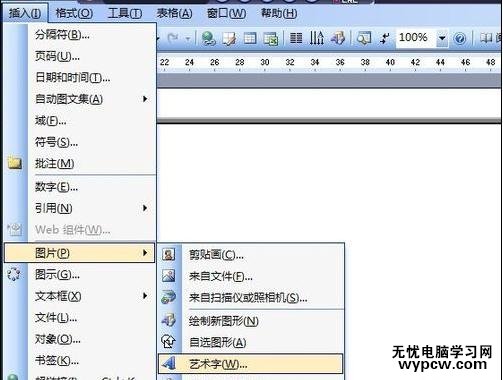Viewport: 503px width, 380px height.
Task: Click the Text Direction toolbar icon
Action: (317, 38)
